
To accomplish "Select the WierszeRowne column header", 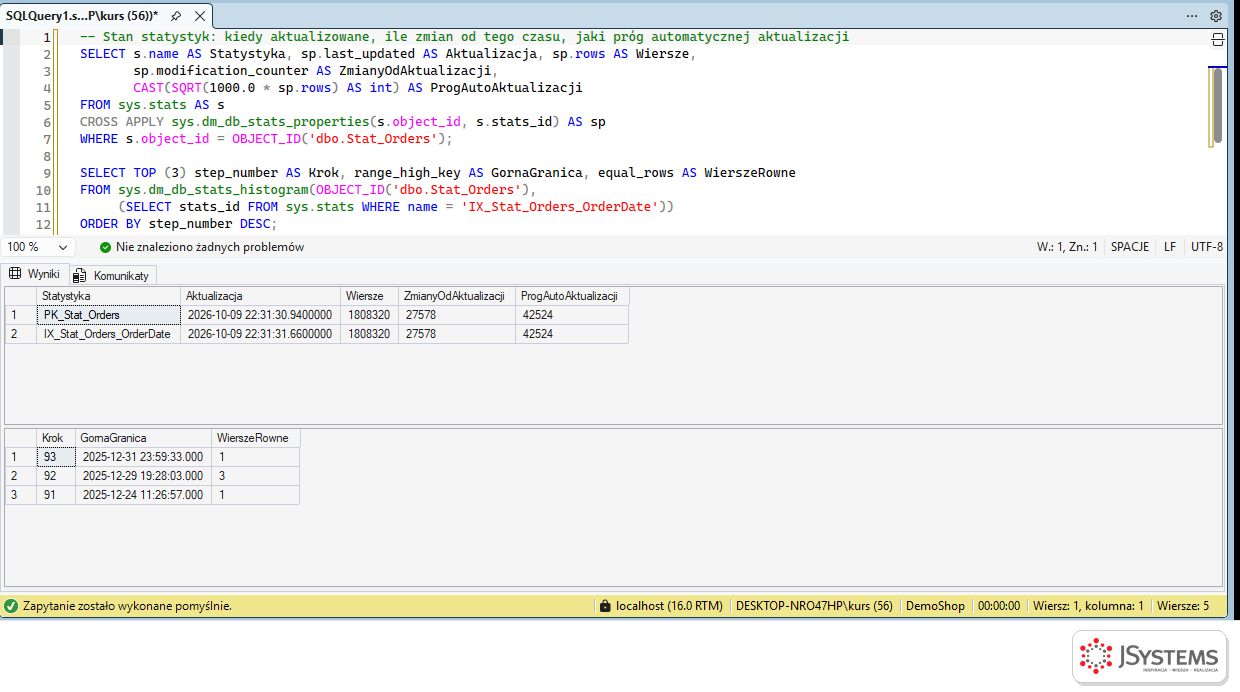I will click(x=255, y=438).
